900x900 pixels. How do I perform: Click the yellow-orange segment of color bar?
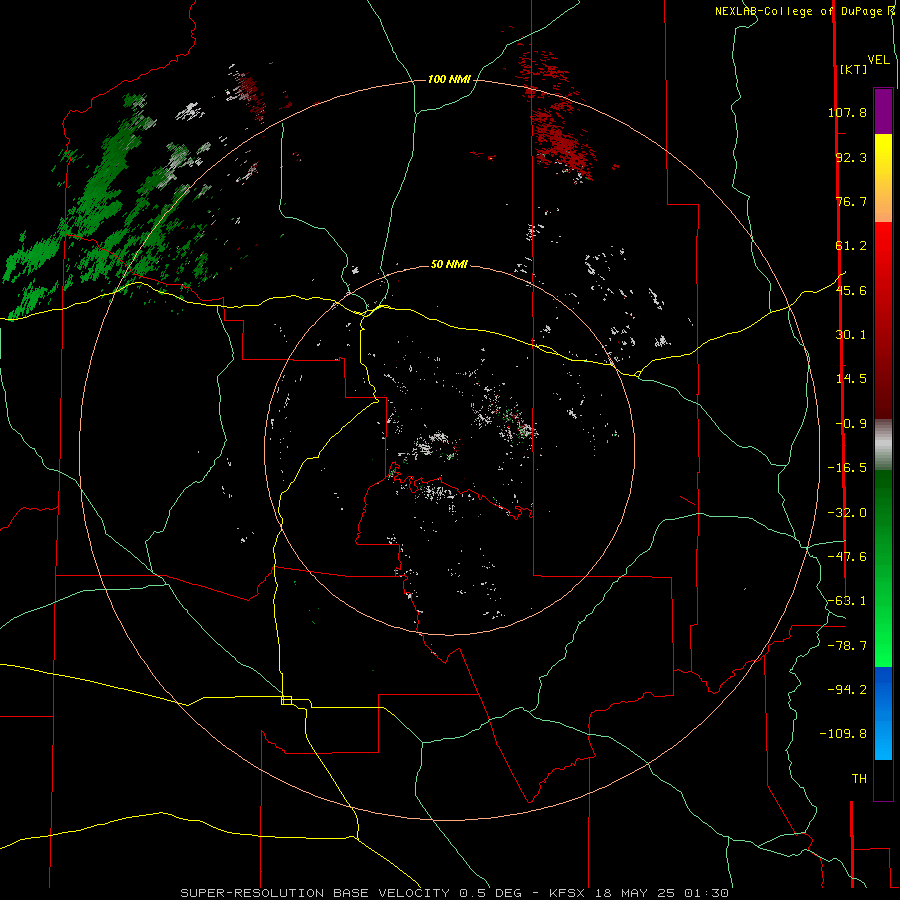tap(883, 178)
